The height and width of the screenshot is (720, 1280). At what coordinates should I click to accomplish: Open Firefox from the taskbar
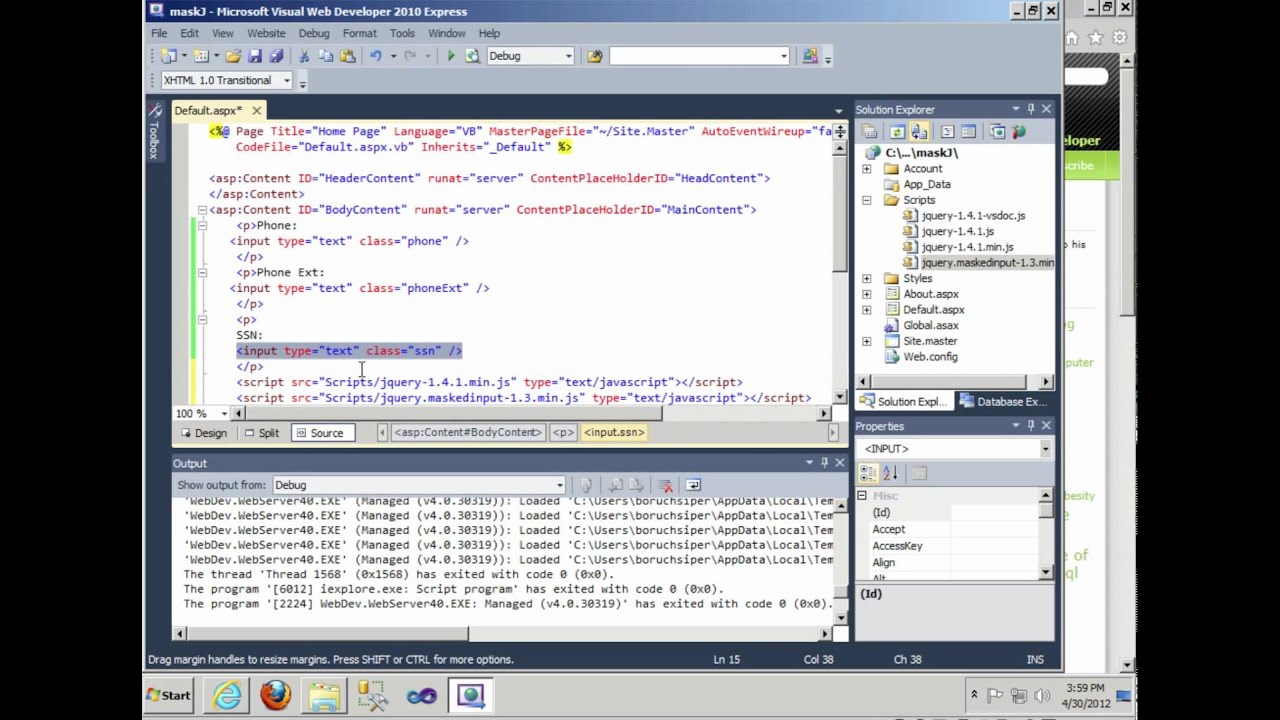coord(276,695)
